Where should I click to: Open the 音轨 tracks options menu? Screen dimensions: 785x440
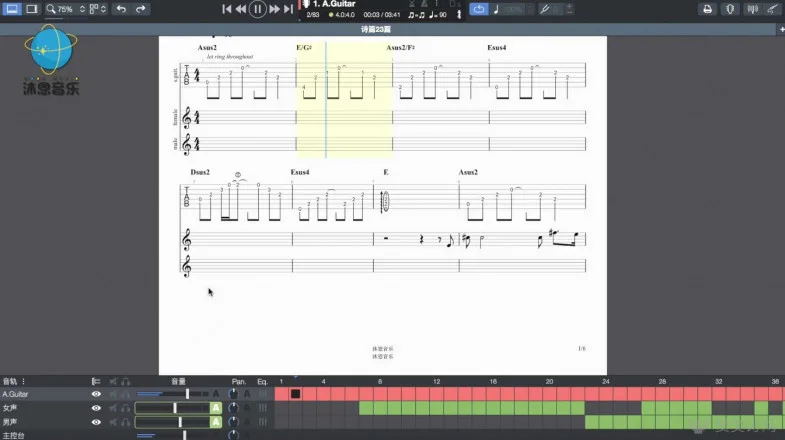(x=23, y=381)
